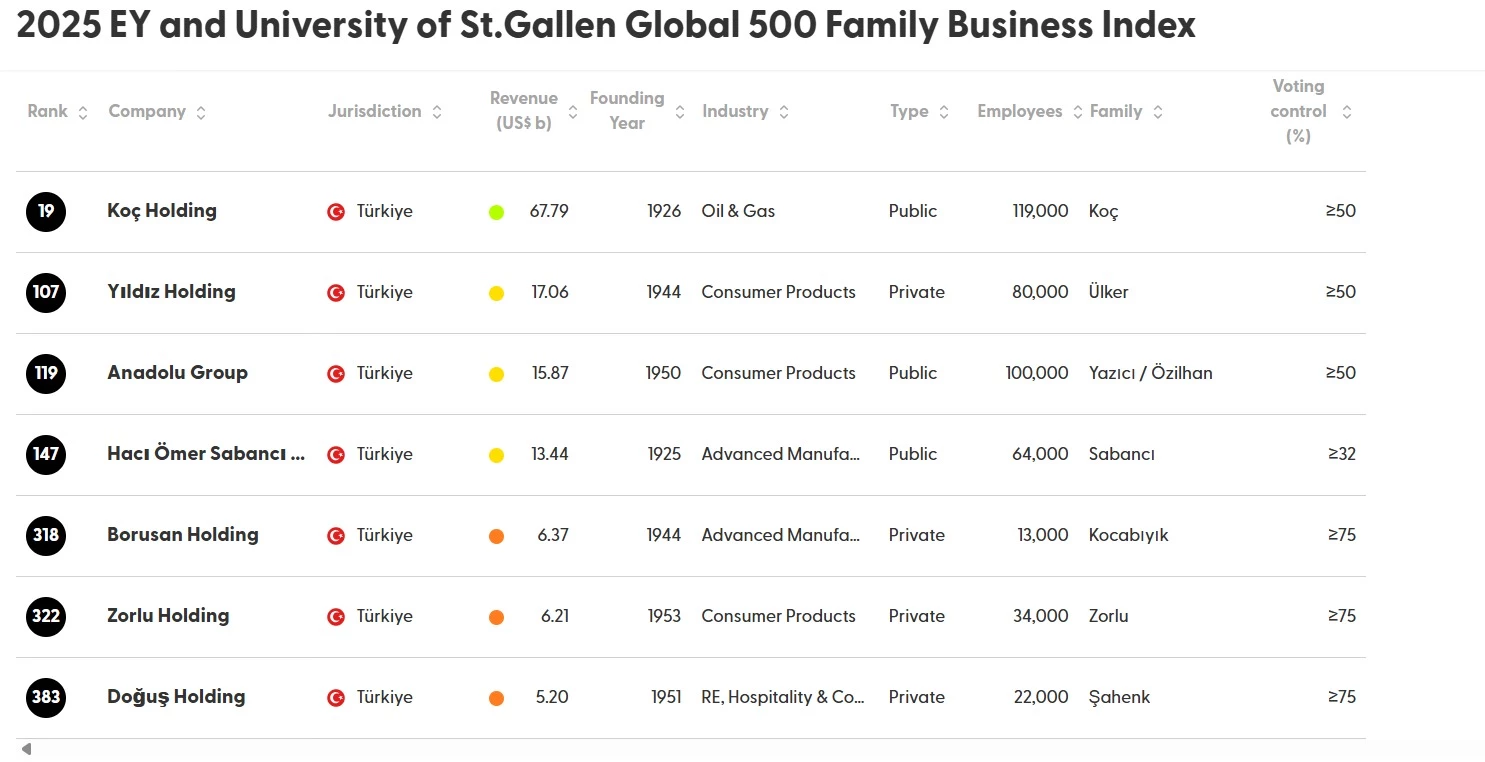
Task: Click the horizontal scroll left arrow
Action: coord(26,749)
